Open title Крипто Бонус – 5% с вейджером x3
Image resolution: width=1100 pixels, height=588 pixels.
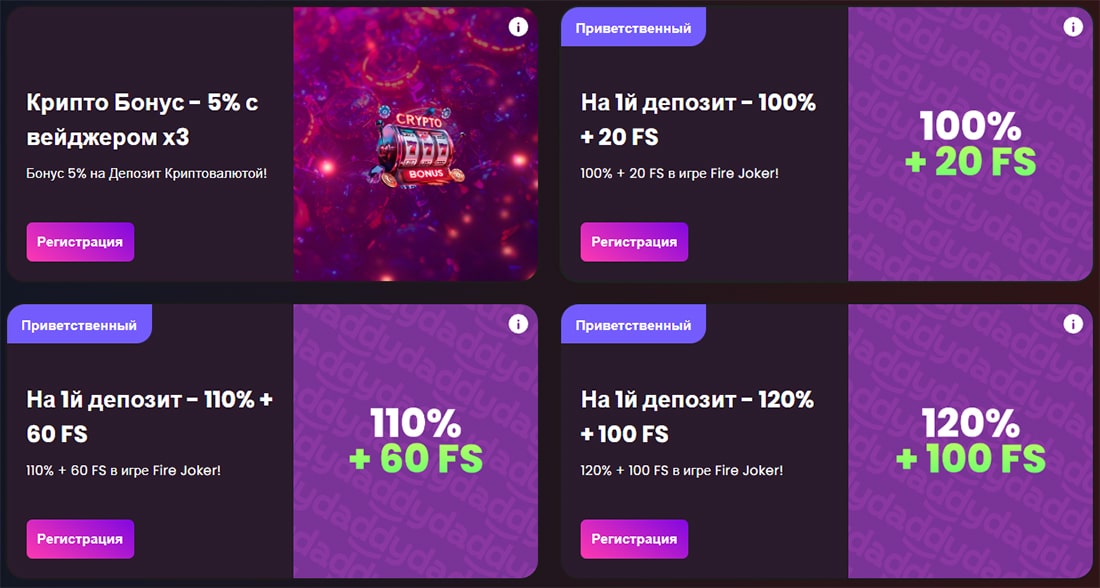point(142,120)
